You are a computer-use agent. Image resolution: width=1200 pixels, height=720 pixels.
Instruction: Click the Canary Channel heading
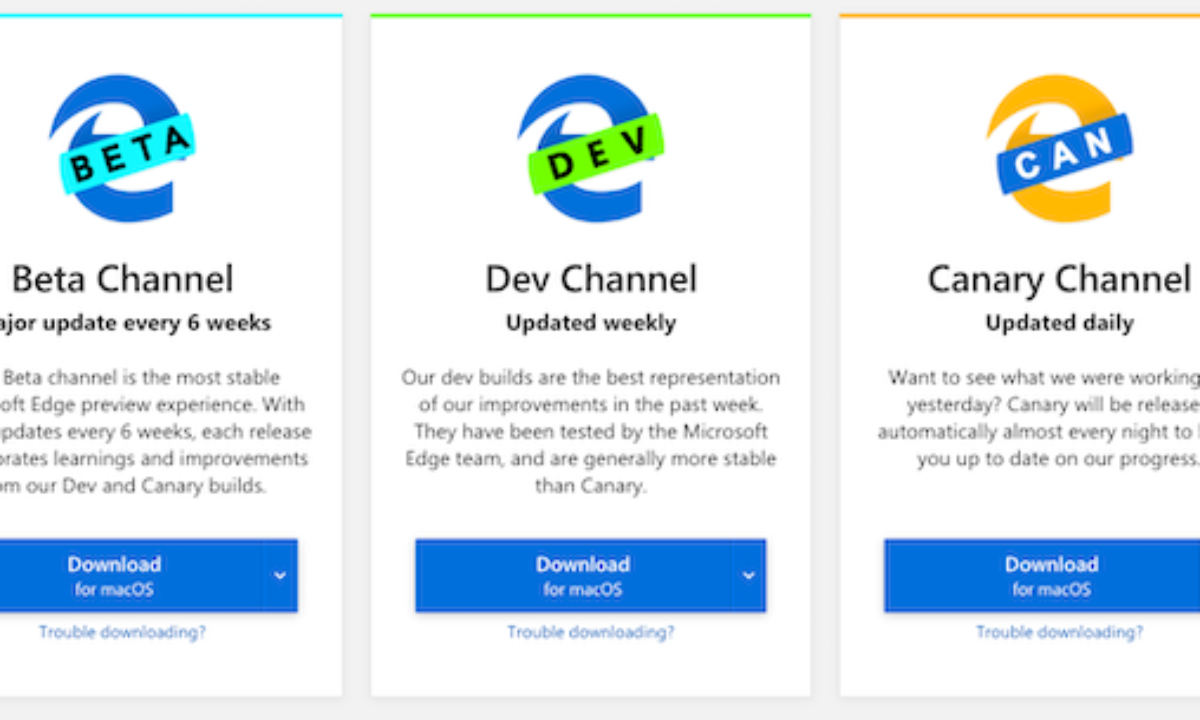[1059, 279]
